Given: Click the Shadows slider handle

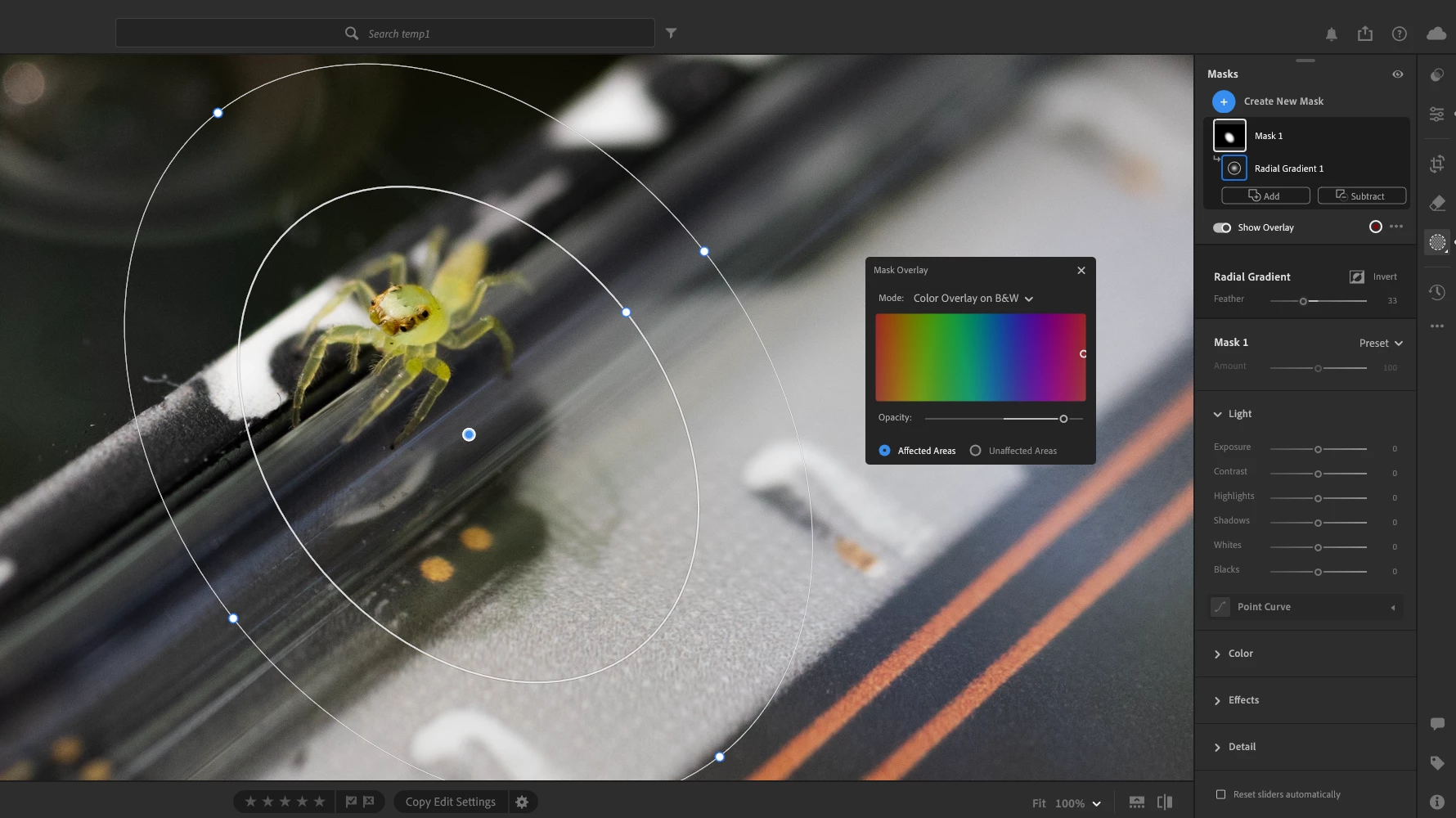Looking at the screenshot, I should (1318, 523).
